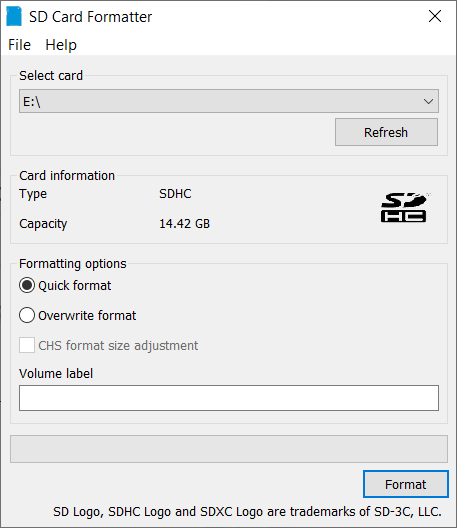
Task: Click the empty progress bar
Action: (229, 449)
